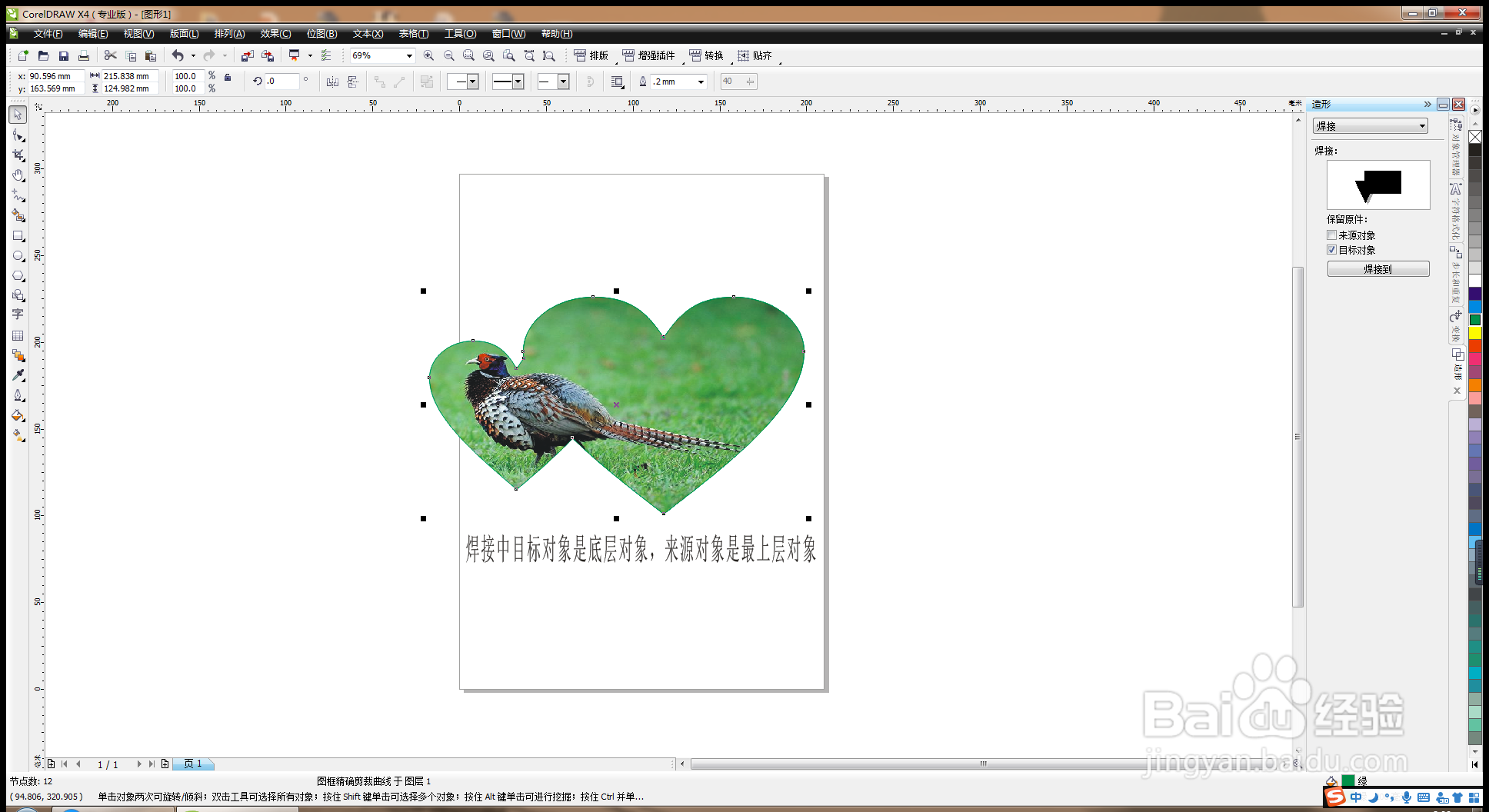
Task: Click the rotation angle input field
Action: point(281,81)
